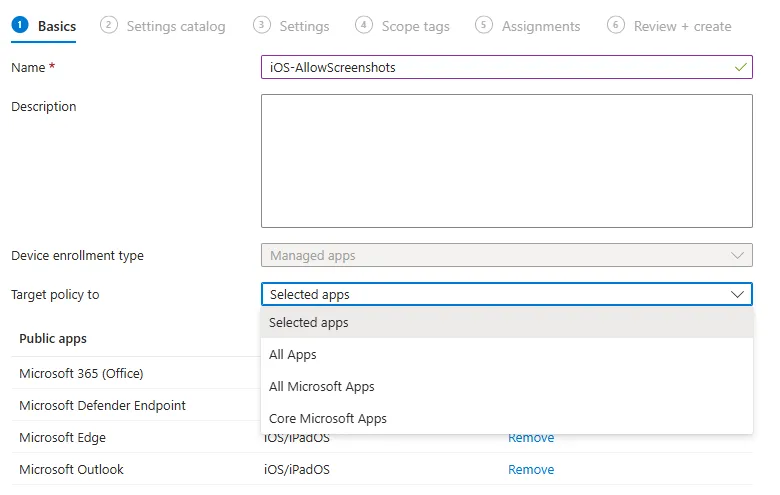Select the Microsoft Outlook app name
Image resolution: width=780 pixels, height=495 pixels.
pos(71,469)
